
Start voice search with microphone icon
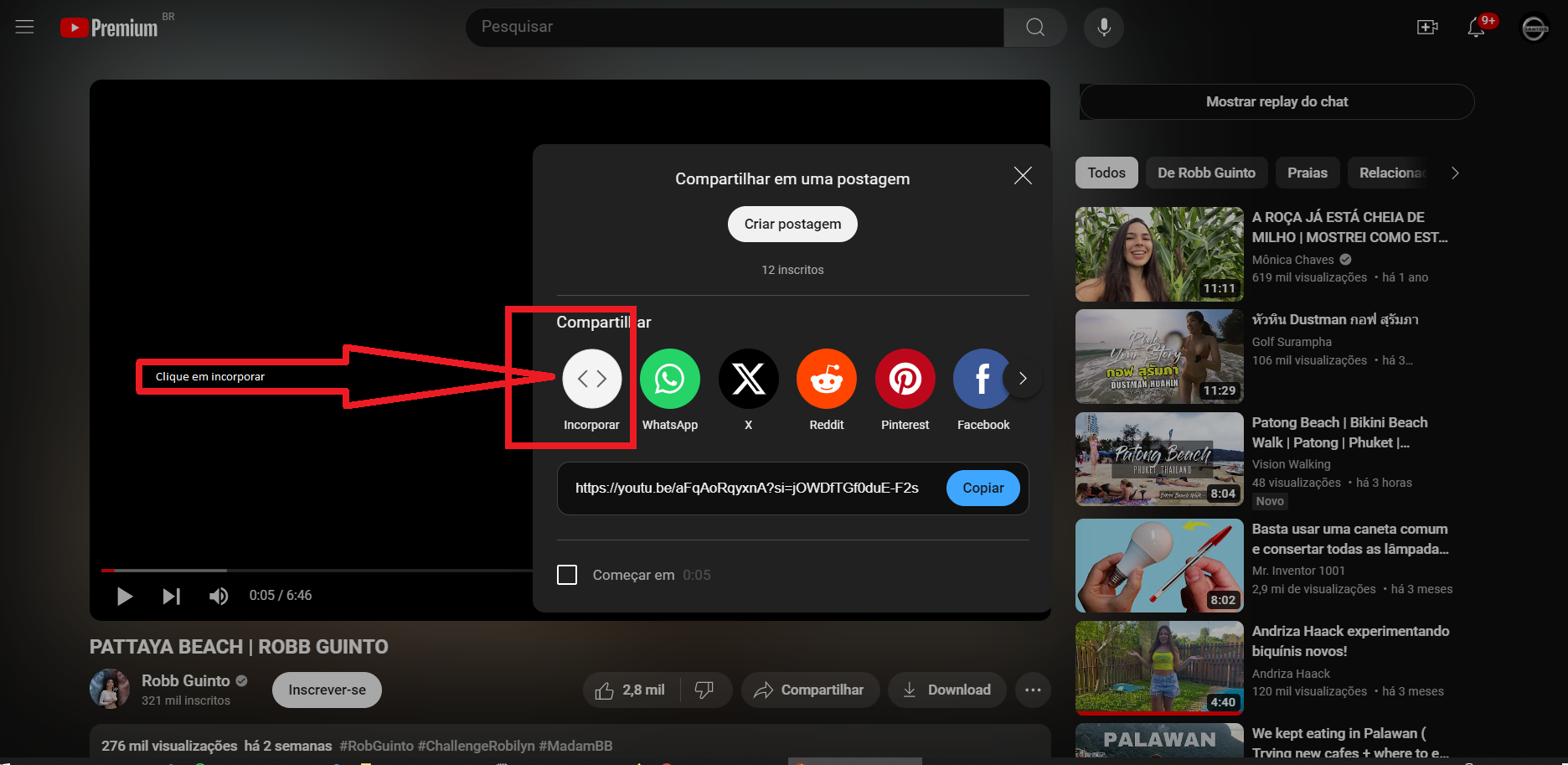click(x=1104, y=28)
